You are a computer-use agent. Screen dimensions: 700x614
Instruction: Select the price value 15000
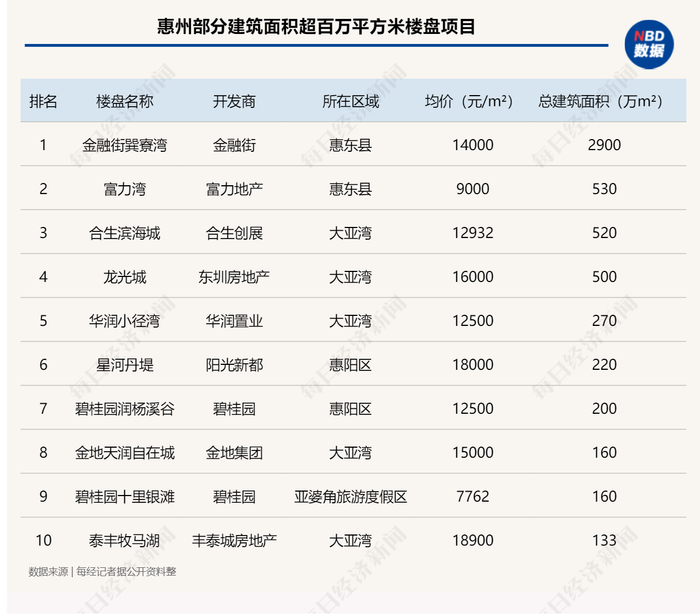(473, 453)
